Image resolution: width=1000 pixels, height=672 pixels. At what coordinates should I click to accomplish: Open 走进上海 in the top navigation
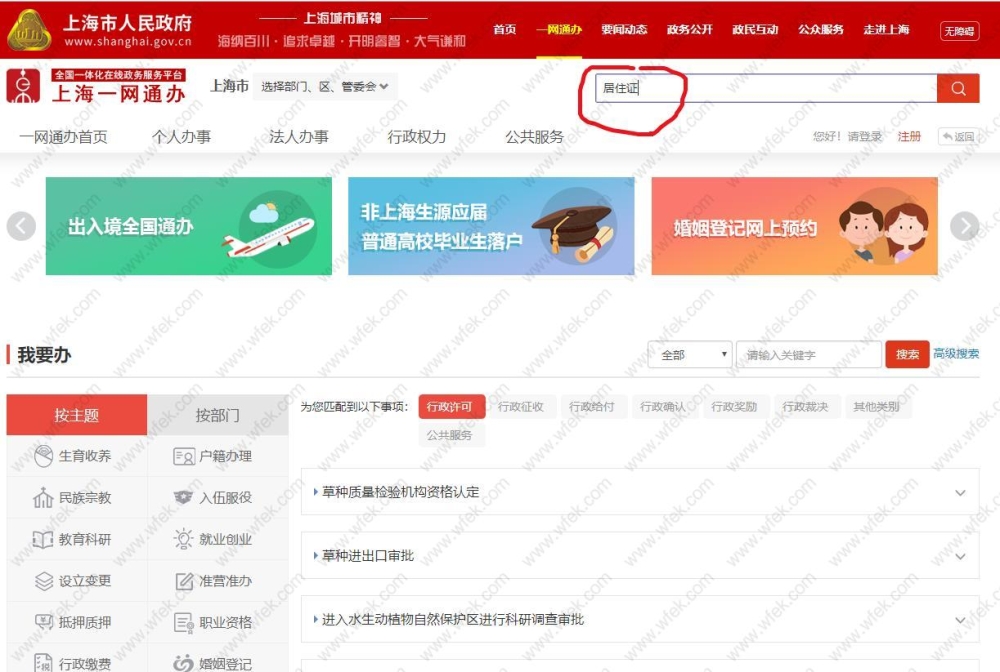886,29
